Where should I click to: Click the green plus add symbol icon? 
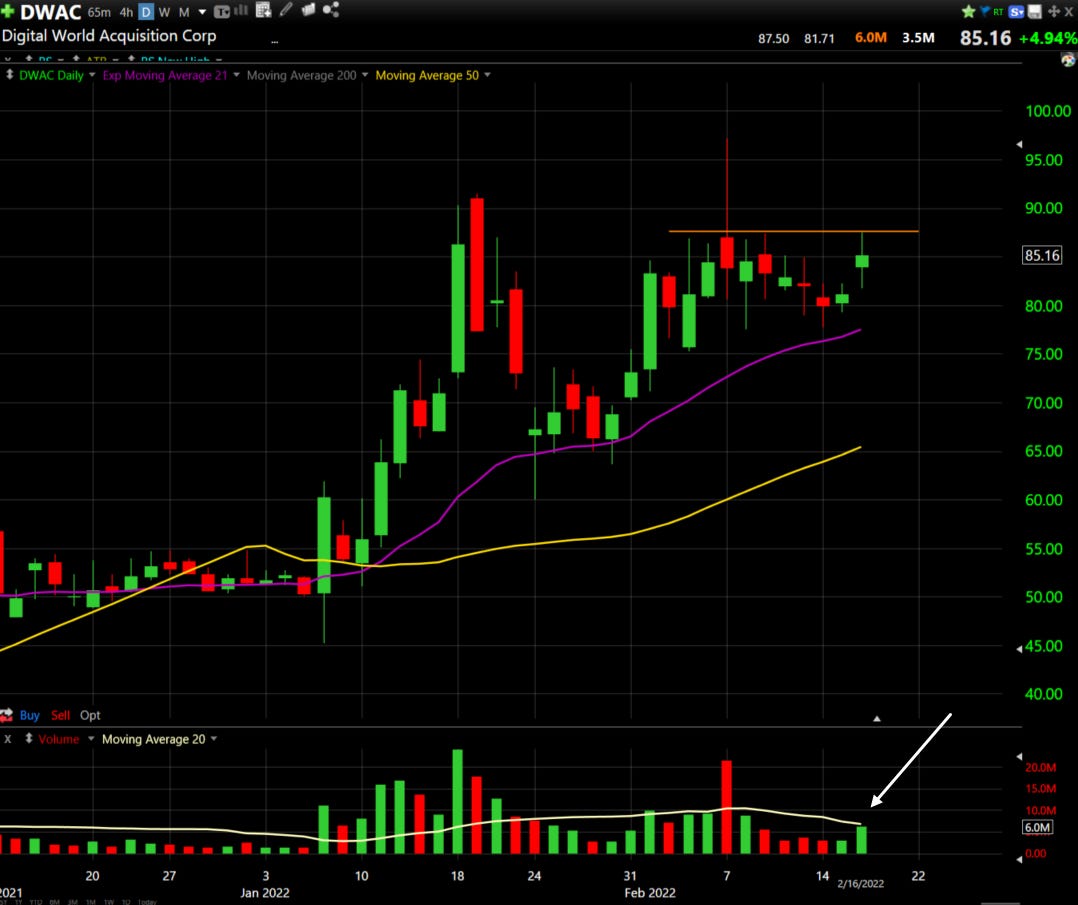click(x=8, y=11)
